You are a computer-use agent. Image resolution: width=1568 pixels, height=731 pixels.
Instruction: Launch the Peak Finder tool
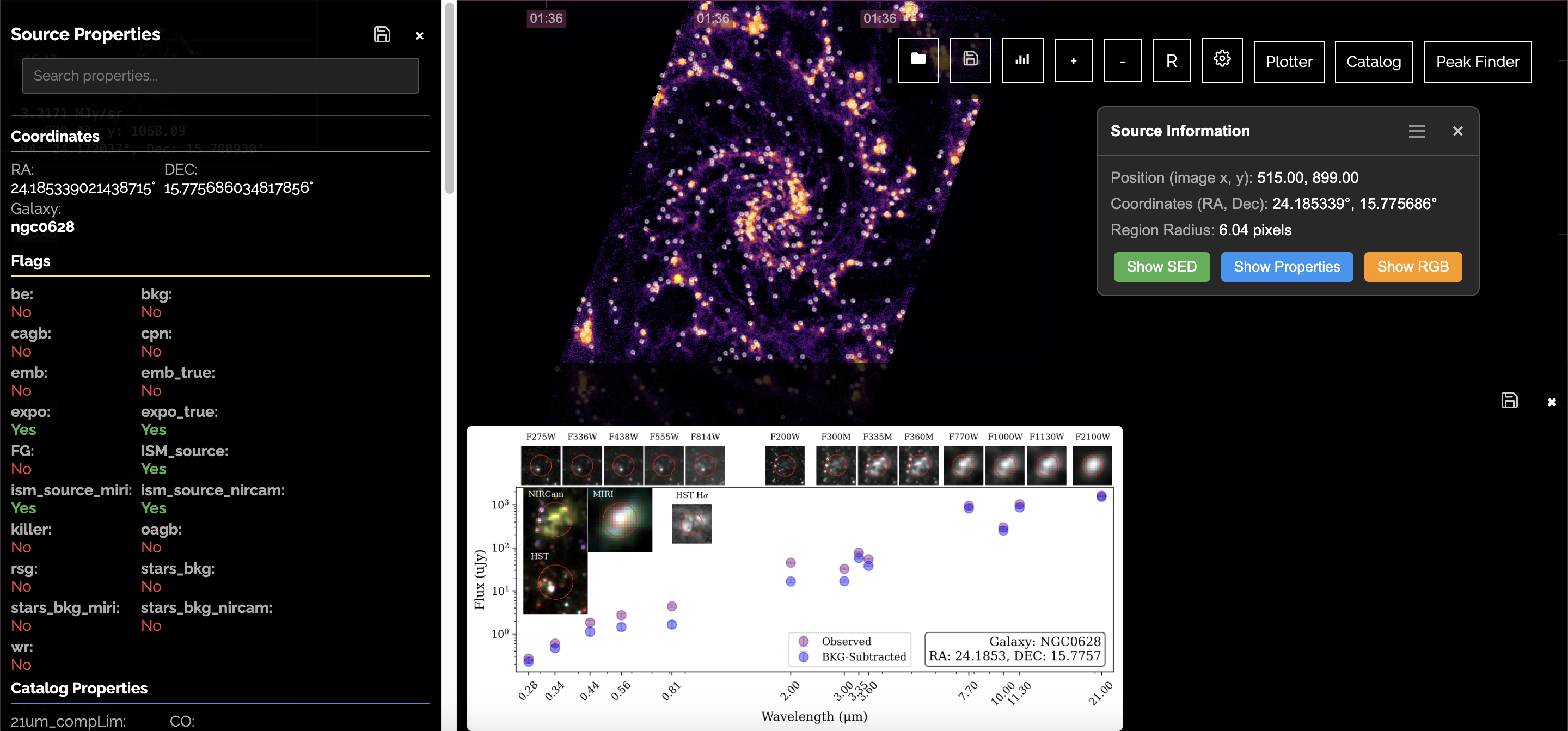click(1477, 62)
